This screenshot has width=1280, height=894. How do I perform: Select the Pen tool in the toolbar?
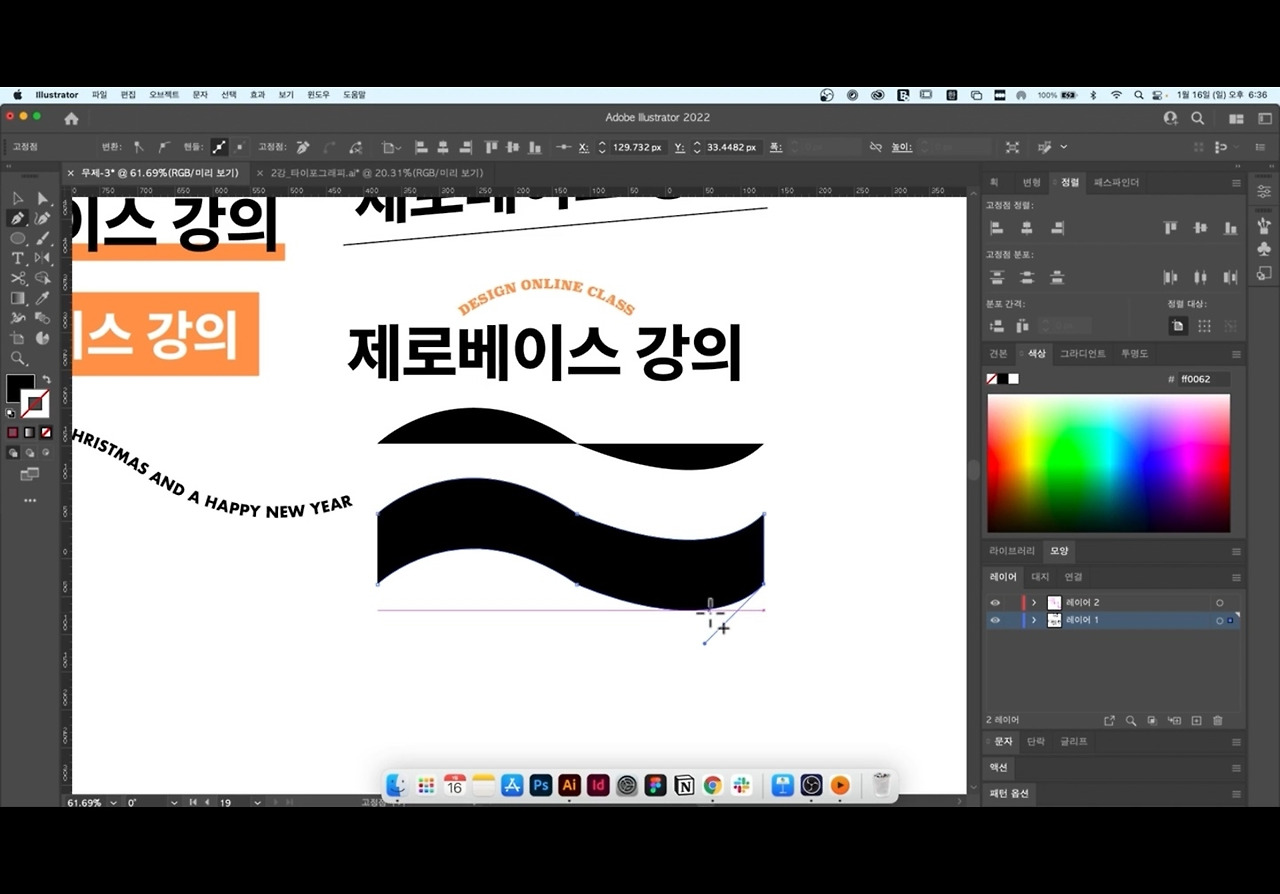(16, 218)
